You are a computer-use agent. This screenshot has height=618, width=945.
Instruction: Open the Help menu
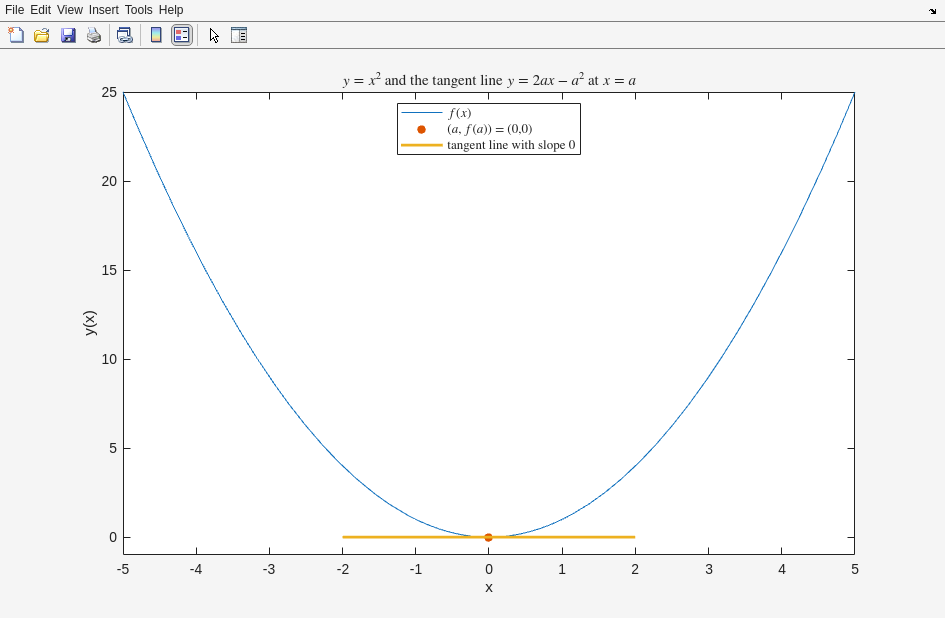pos(171,10)
